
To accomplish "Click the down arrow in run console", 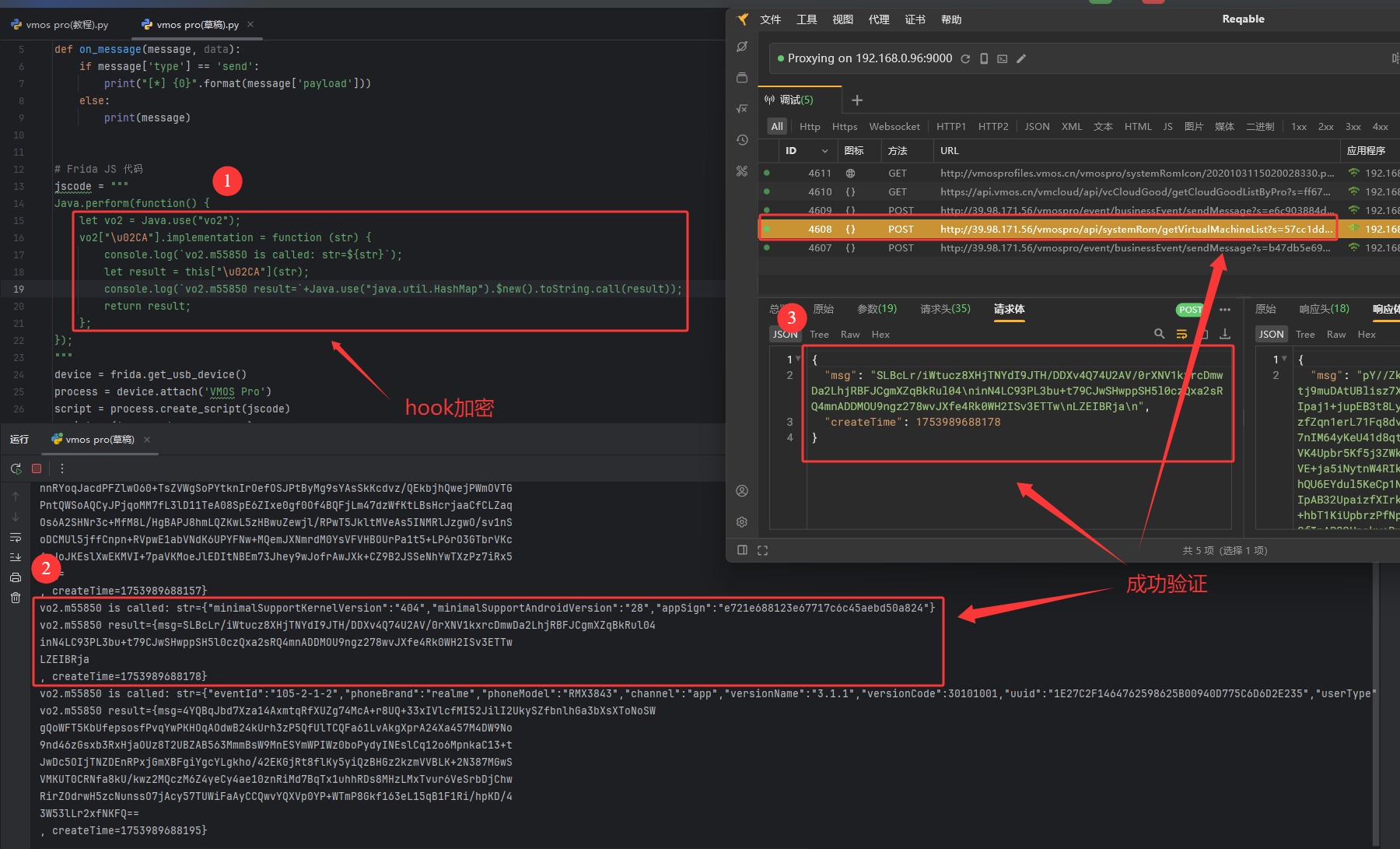I will [x=16, y=517].
